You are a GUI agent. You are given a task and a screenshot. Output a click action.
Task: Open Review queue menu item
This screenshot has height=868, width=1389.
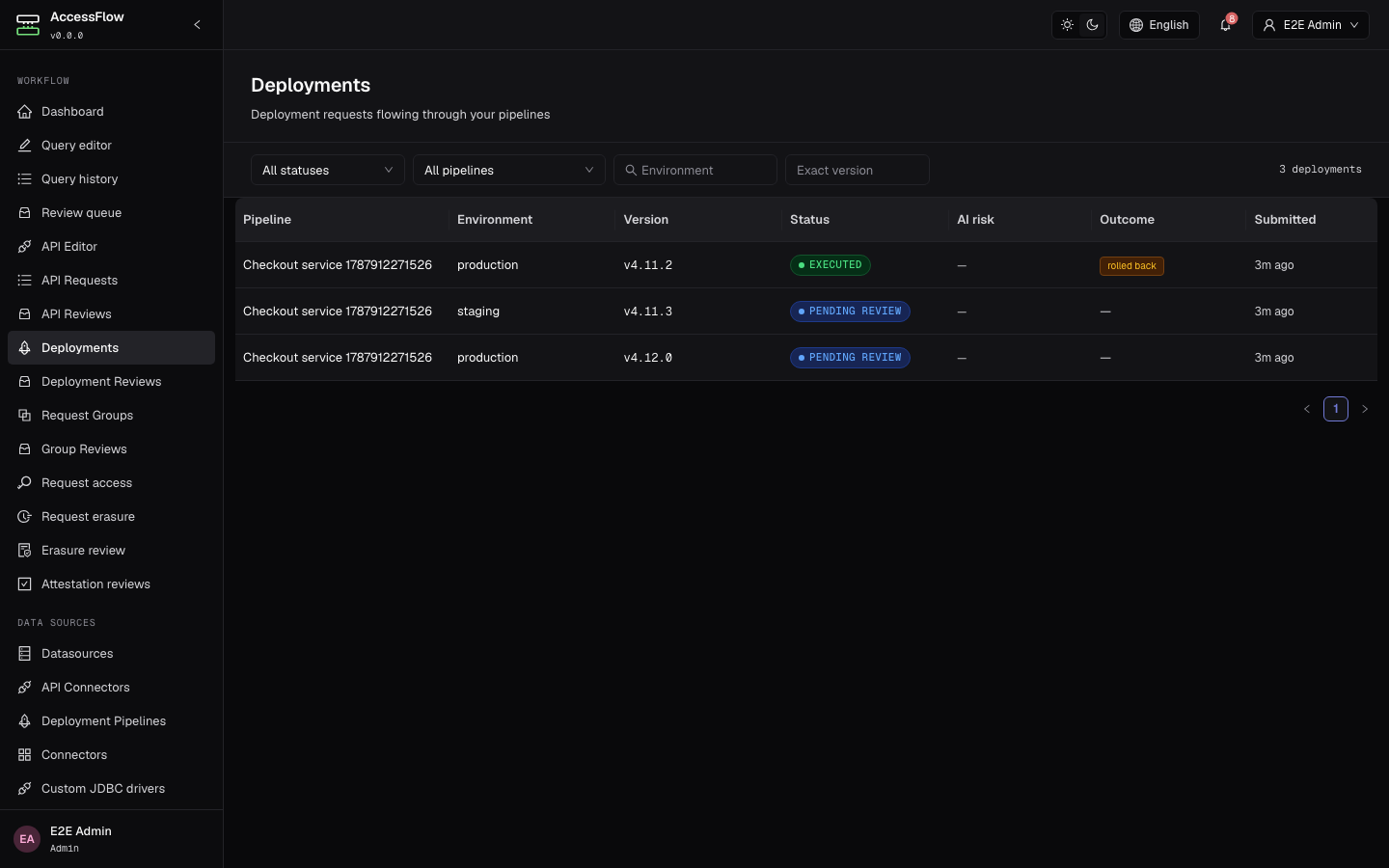(111, 213)
